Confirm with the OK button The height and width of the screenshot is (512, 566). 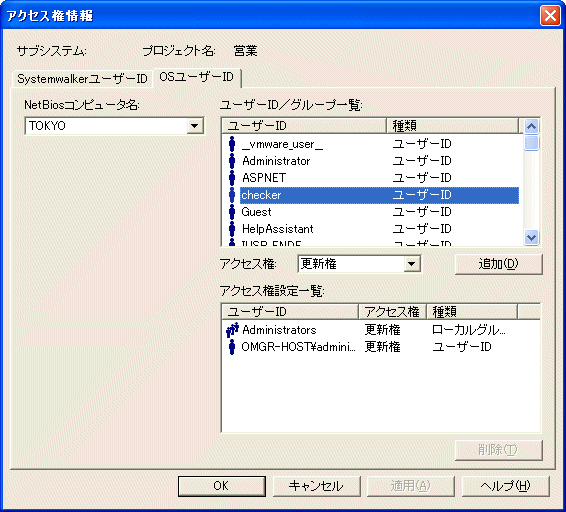222,486
